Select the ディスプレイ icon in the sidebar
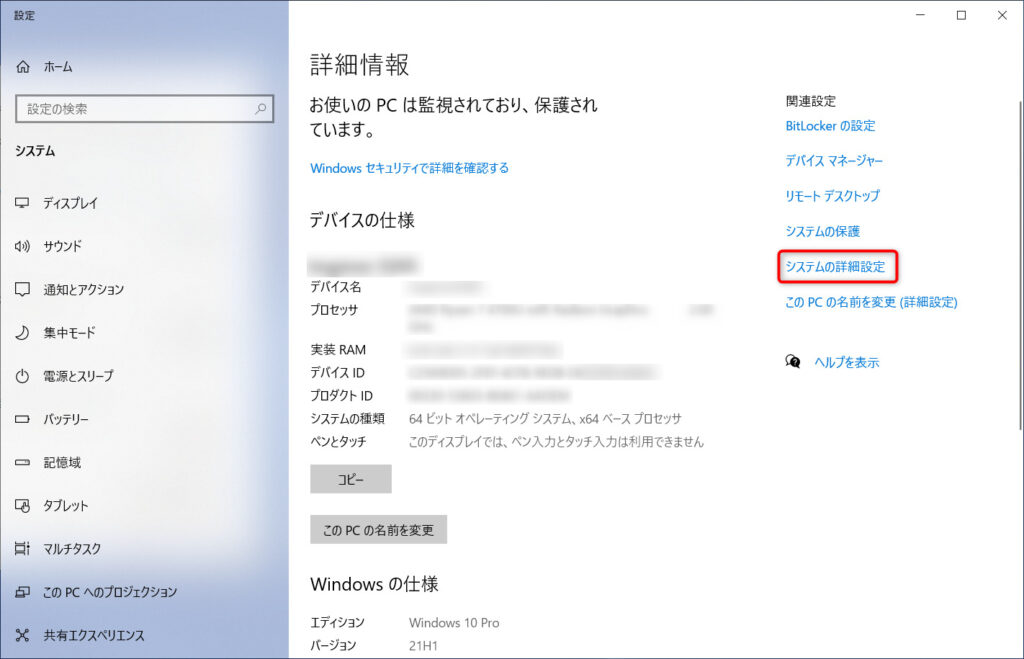 [x=24, y=203]
